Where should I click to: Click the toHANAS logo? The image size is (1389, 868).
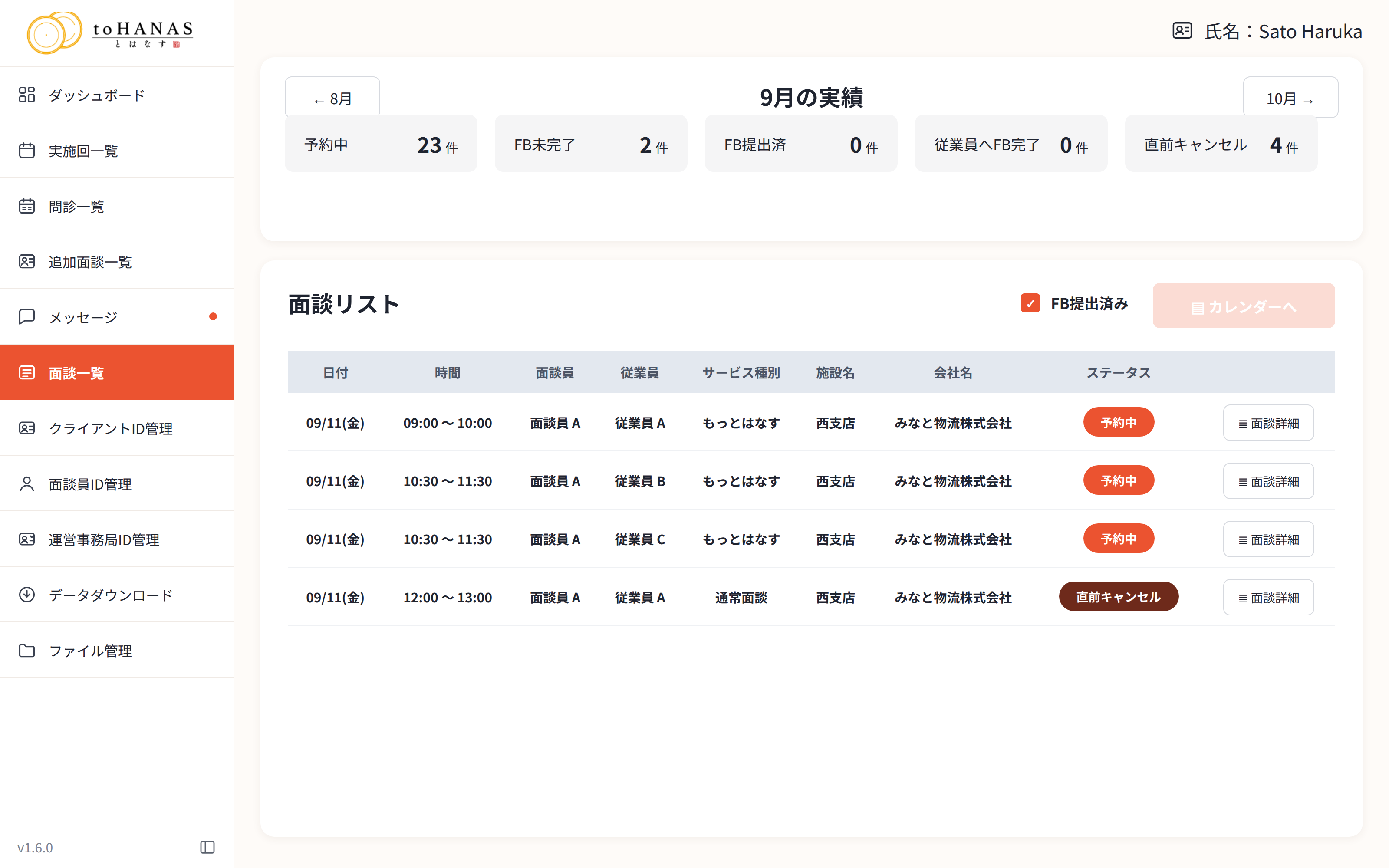(110, 33)
